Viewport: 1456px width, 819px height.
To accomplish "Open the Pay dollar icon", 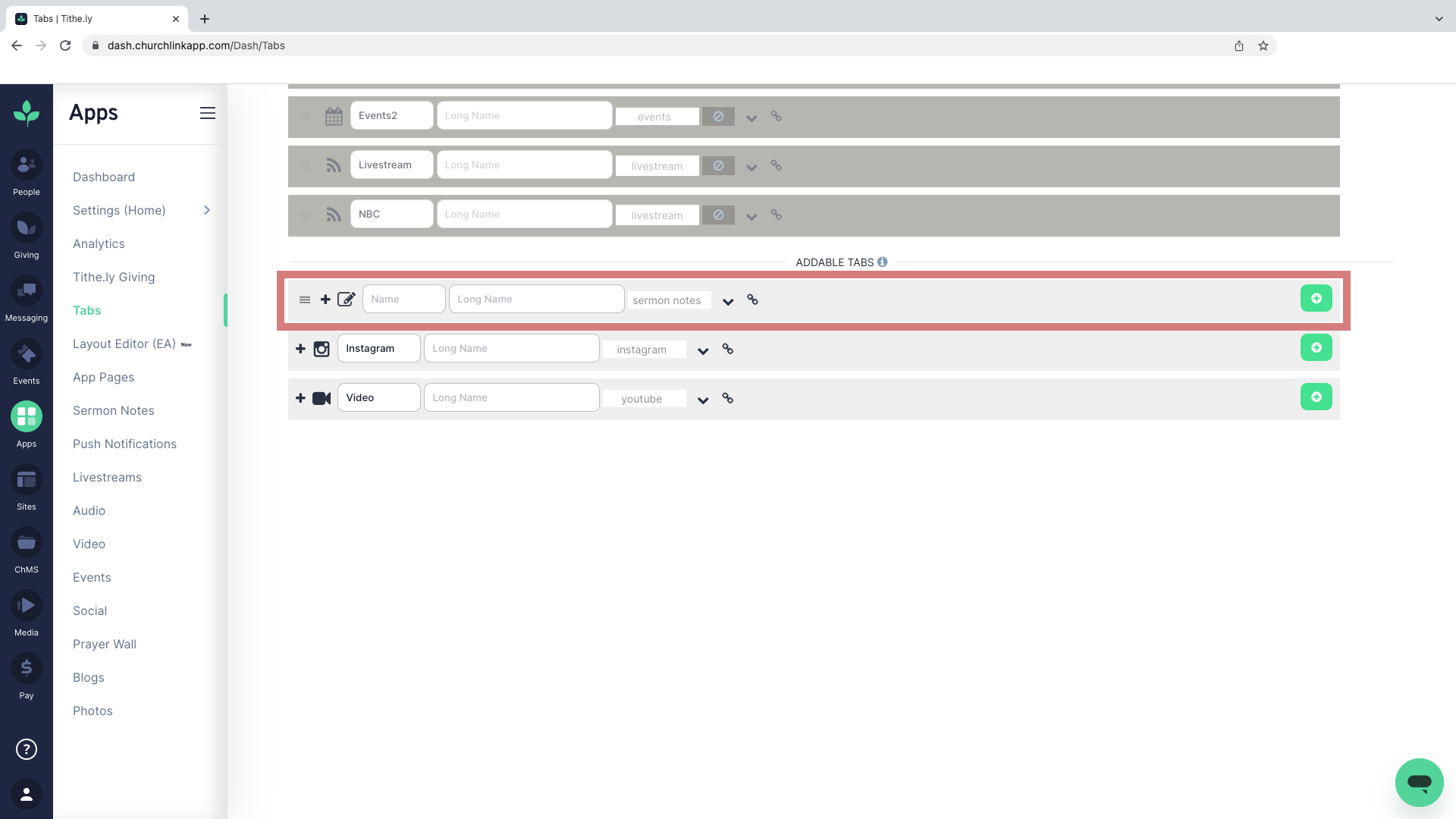I will (x=27, y=668).
